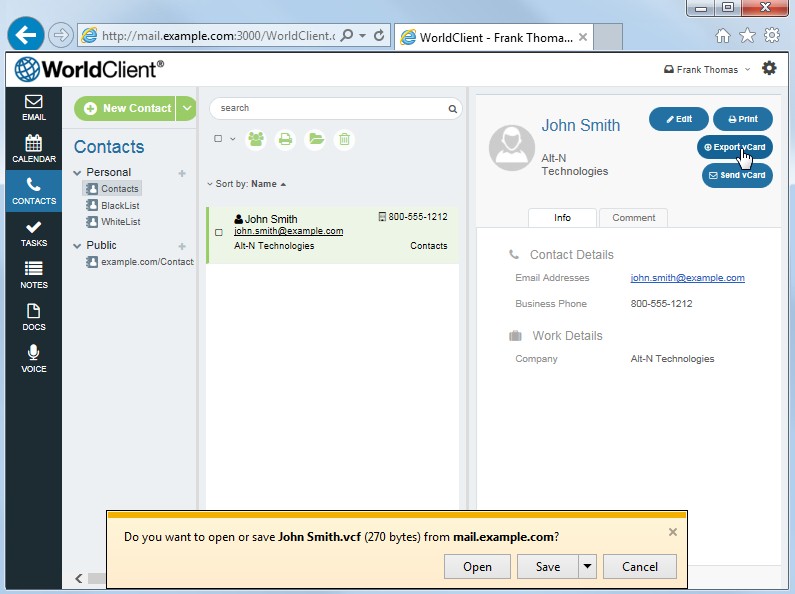Open the Notes section in sidebar

33,275
